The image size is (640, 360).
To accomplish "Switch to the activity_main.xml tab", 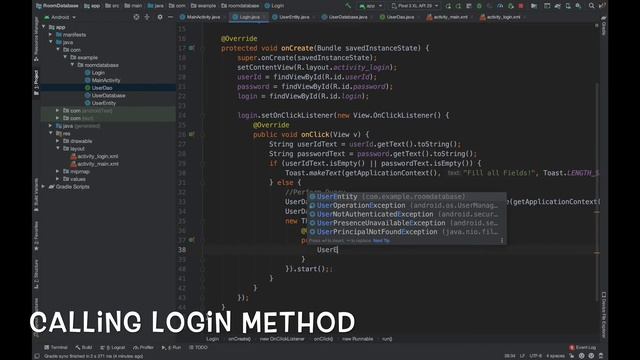I will tap(447, 17).
